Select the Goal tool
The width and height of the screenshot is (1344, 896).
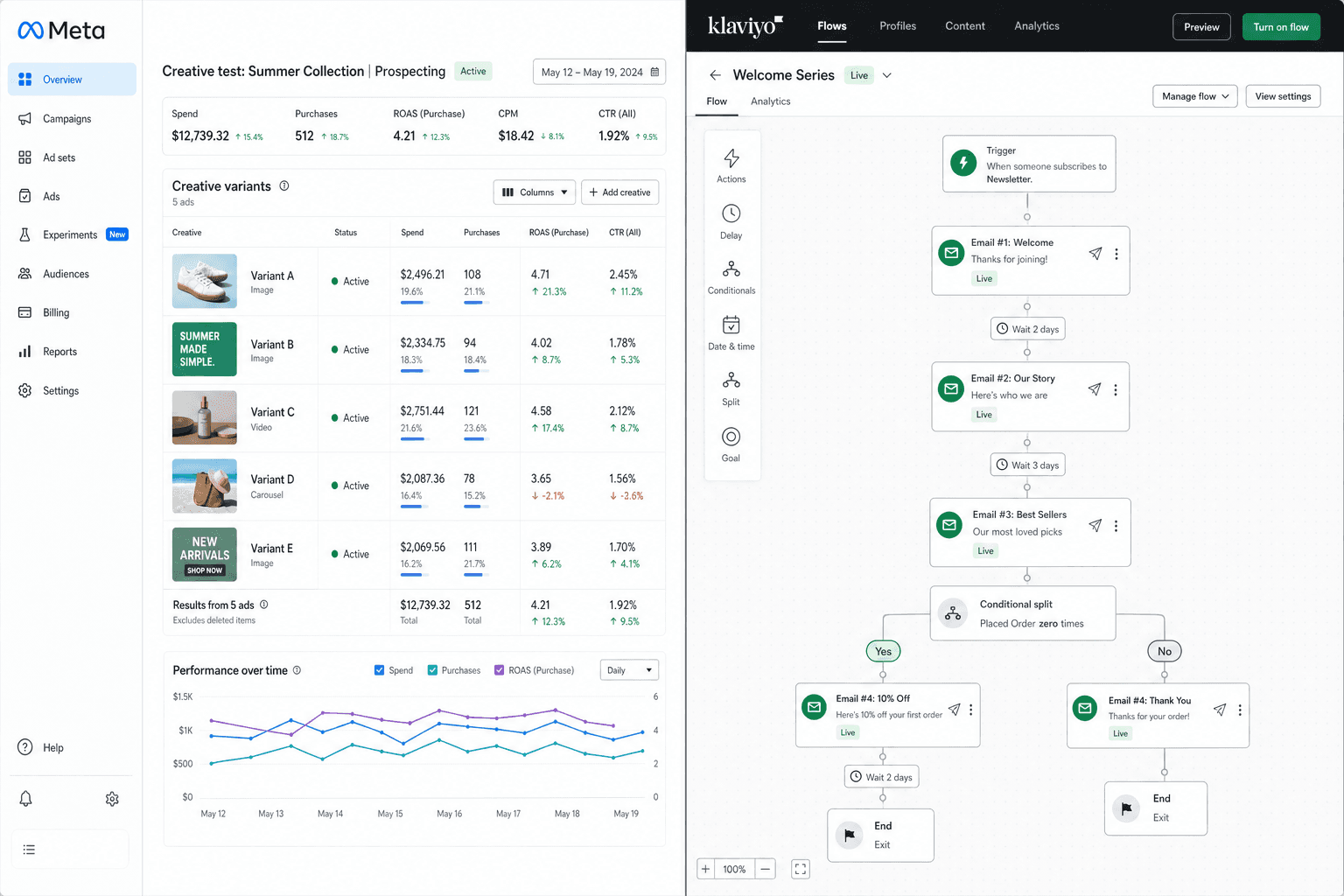click(x=731, y=444)
